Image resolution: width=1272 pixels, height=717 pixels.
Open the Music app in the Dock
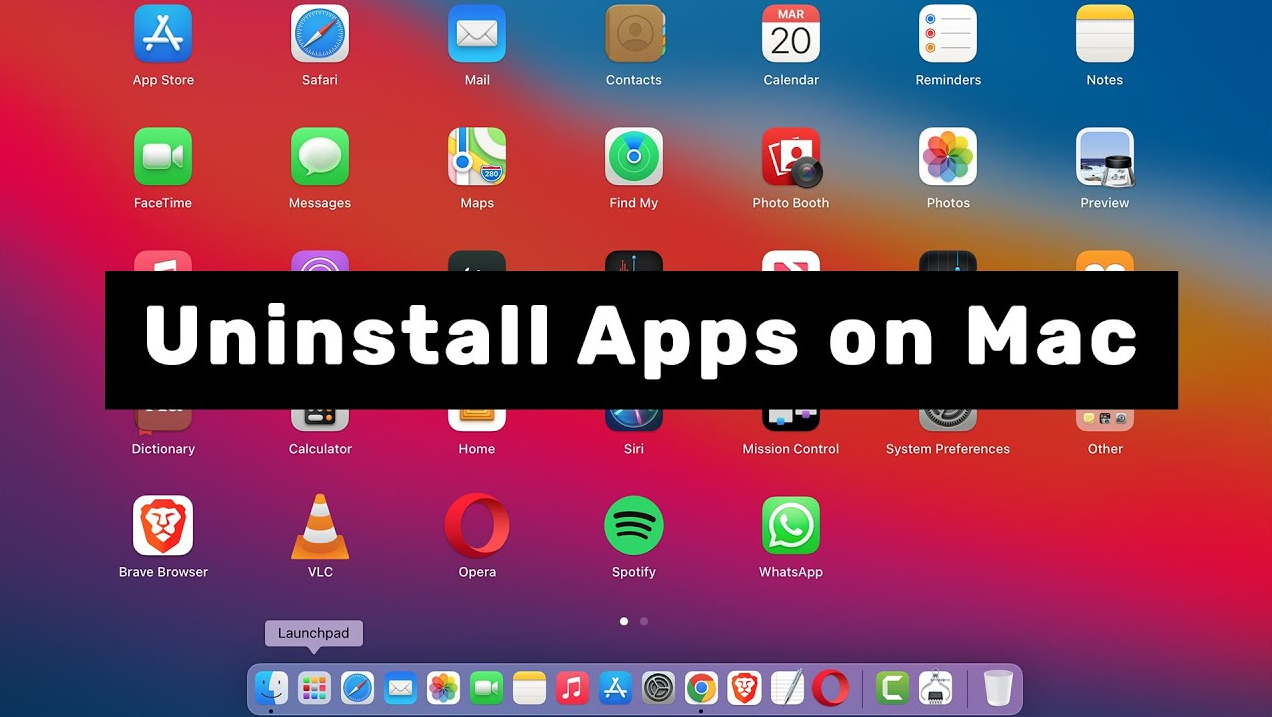click(572, 688)
